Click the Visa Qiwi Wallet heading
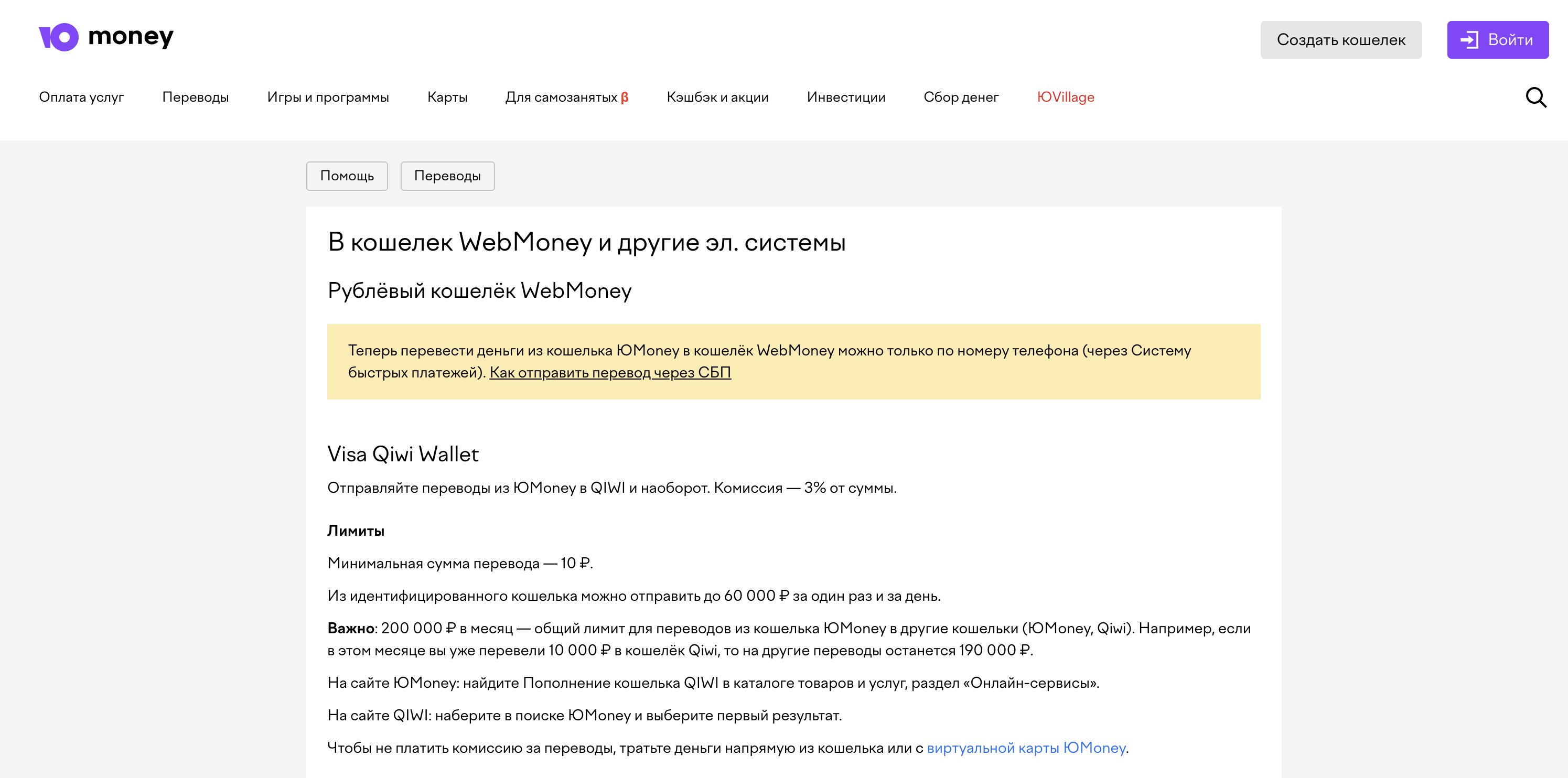Screen dimensions: 1568x778 click(x=403, y=454)
